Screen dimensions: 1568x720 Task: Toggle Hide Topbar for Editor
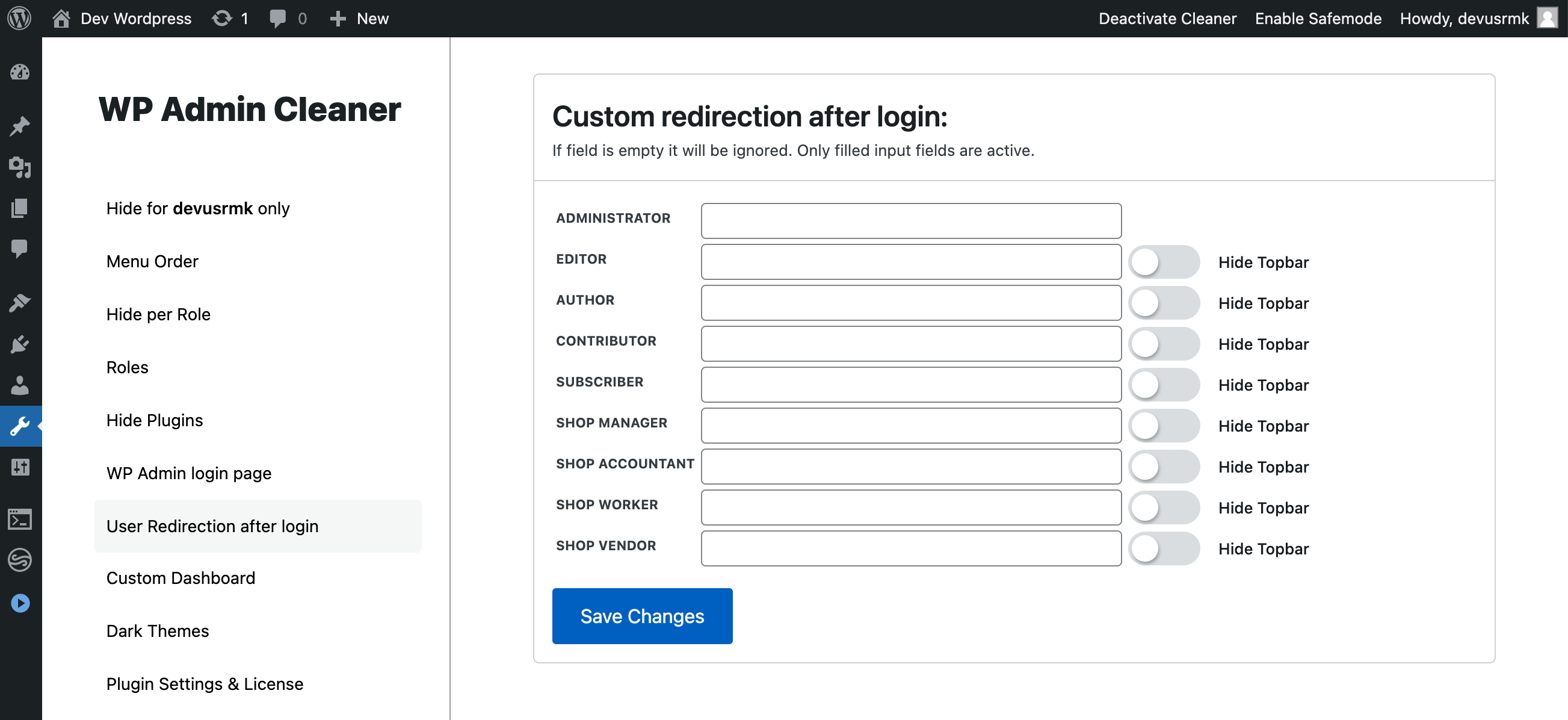[1163, 262]
